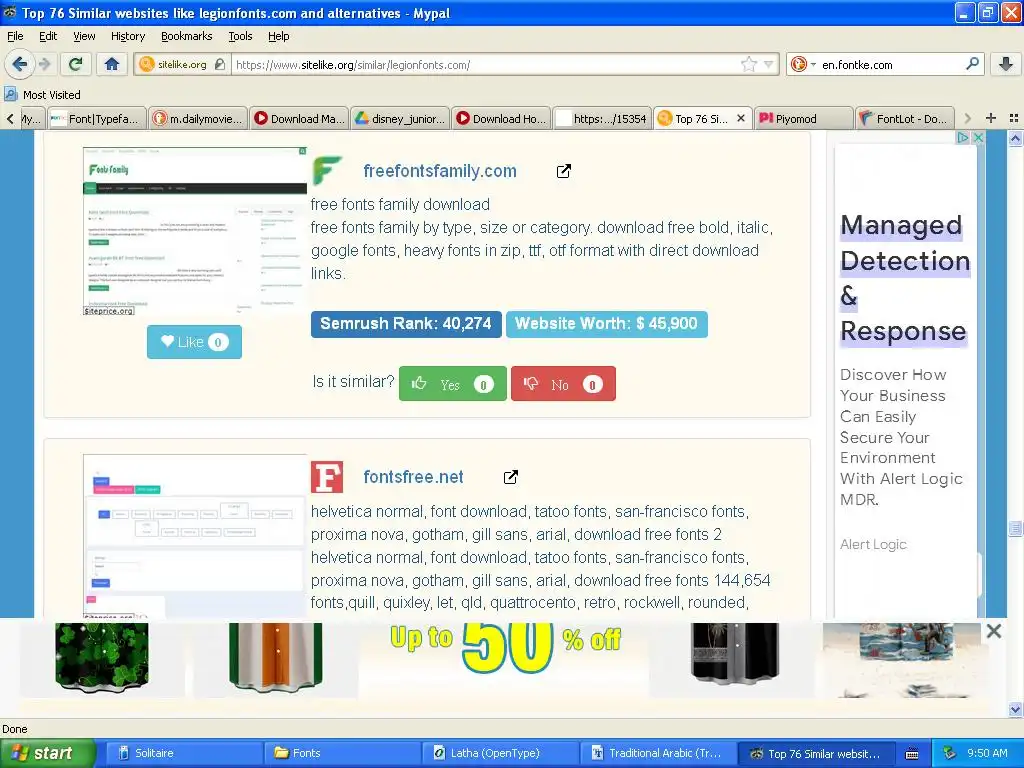Close the Top 76 Si... tab
This screenshot has height=768, width=1024.
point(741,118)
